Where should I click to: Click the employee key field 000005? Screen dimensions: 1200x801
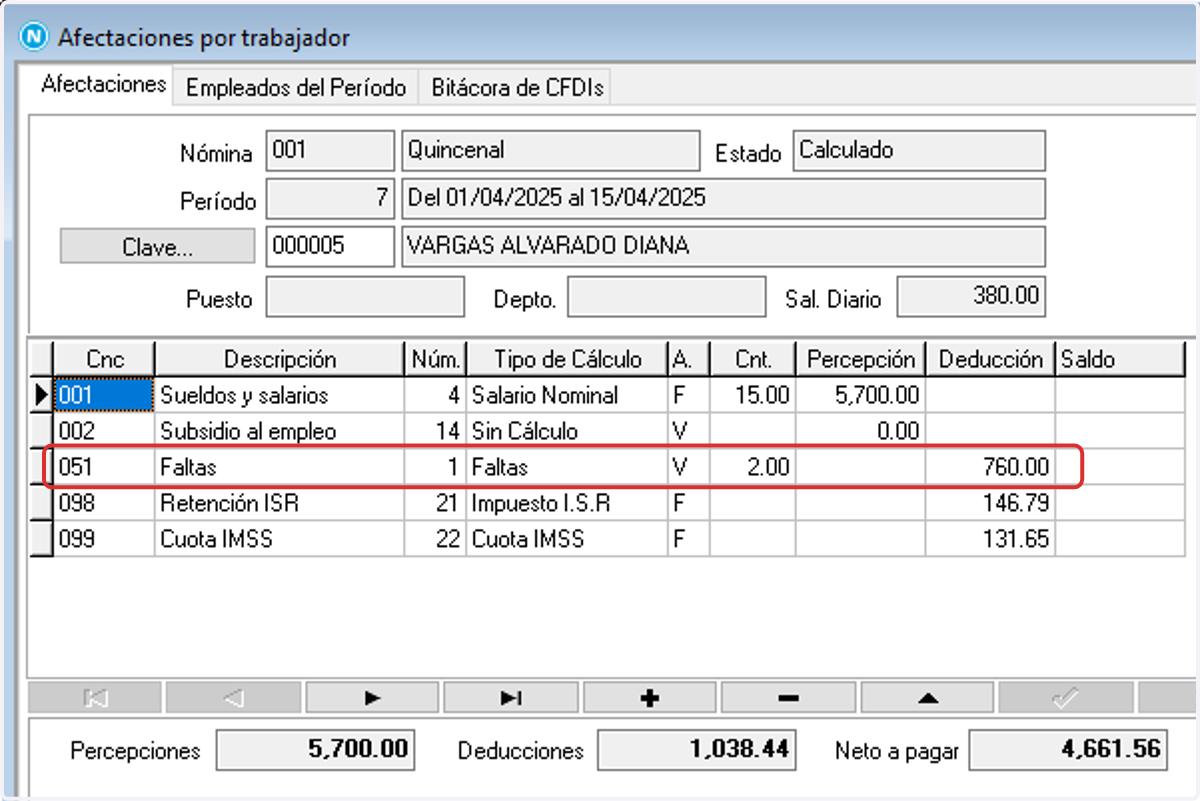[x=330, y=246]
